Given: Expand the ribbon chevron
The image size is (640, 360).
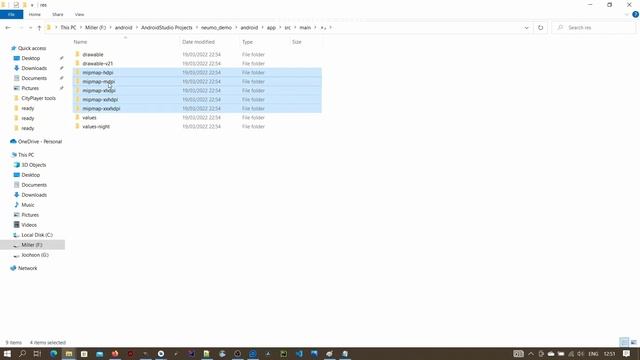Looking at the screenshot, I should click(x=627, y=14).
